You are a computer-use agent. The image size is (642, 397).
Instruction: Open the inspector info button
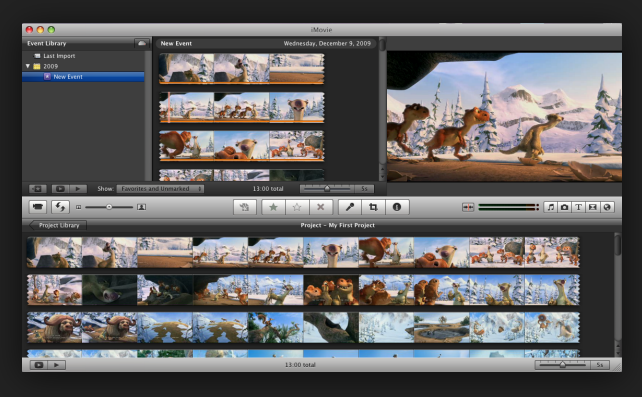(x=397, y=207)
